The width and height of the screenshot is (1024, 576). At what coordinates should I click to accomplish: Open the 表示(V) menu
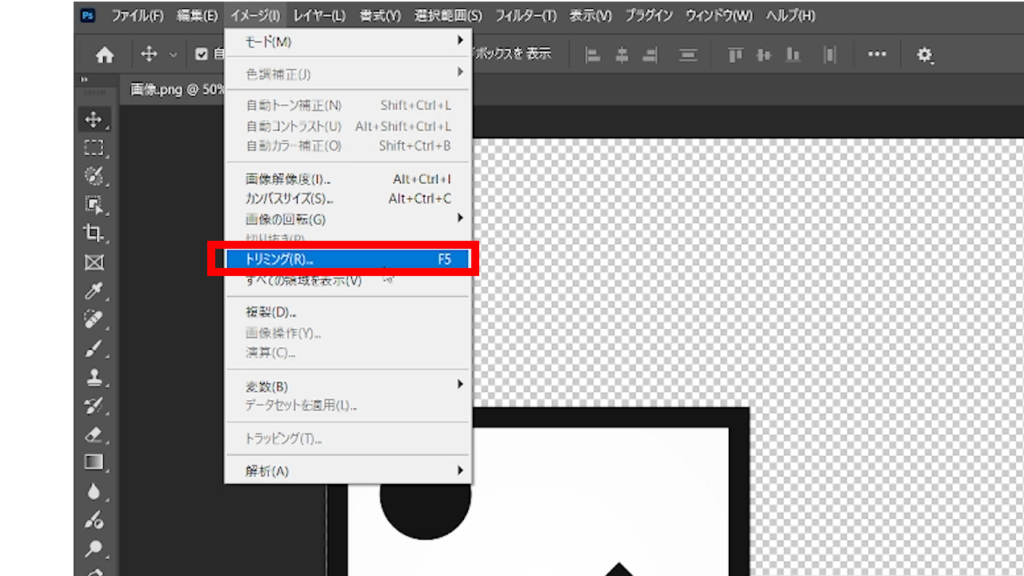point(590,16)
